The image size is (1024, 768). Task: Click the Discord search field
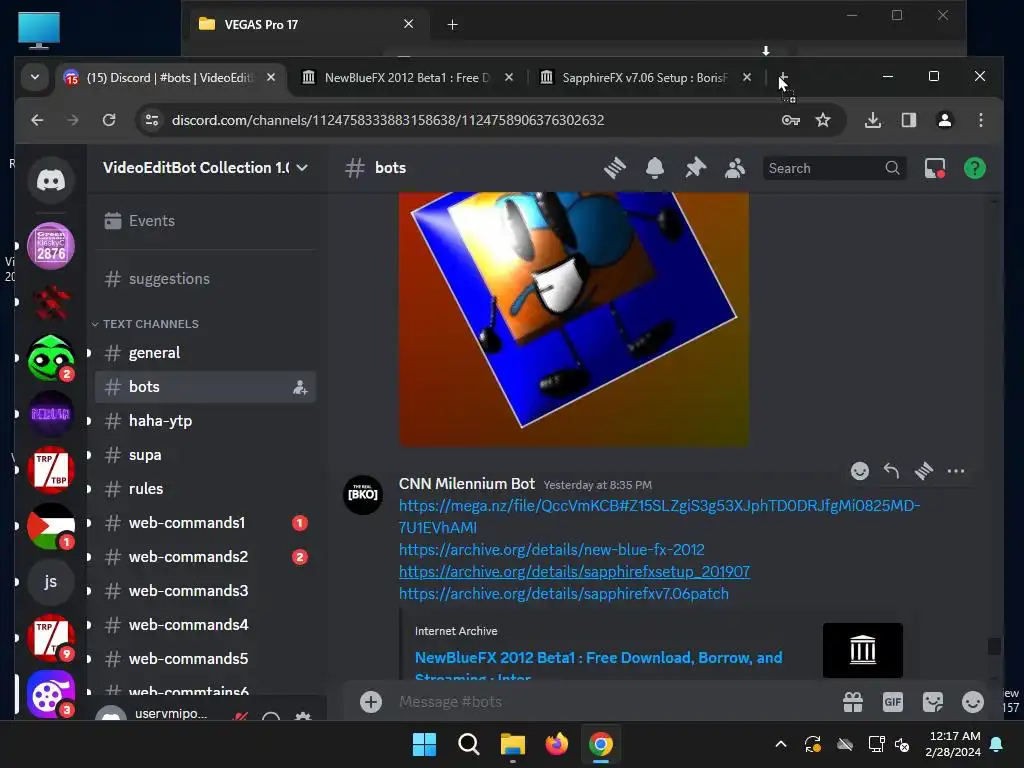(x=834, y=168)
